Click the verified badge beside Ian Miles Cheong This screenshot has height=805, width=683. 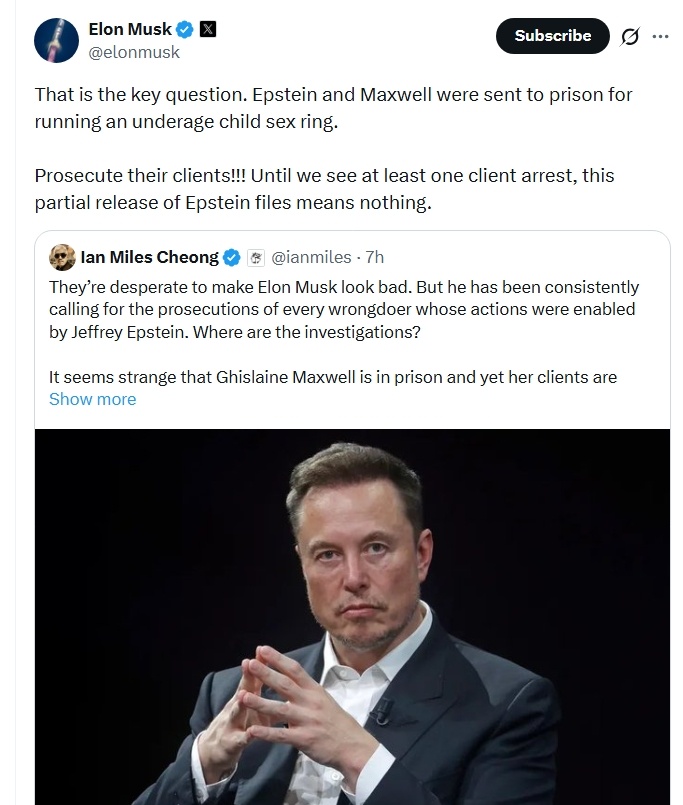tap(231, 258)
